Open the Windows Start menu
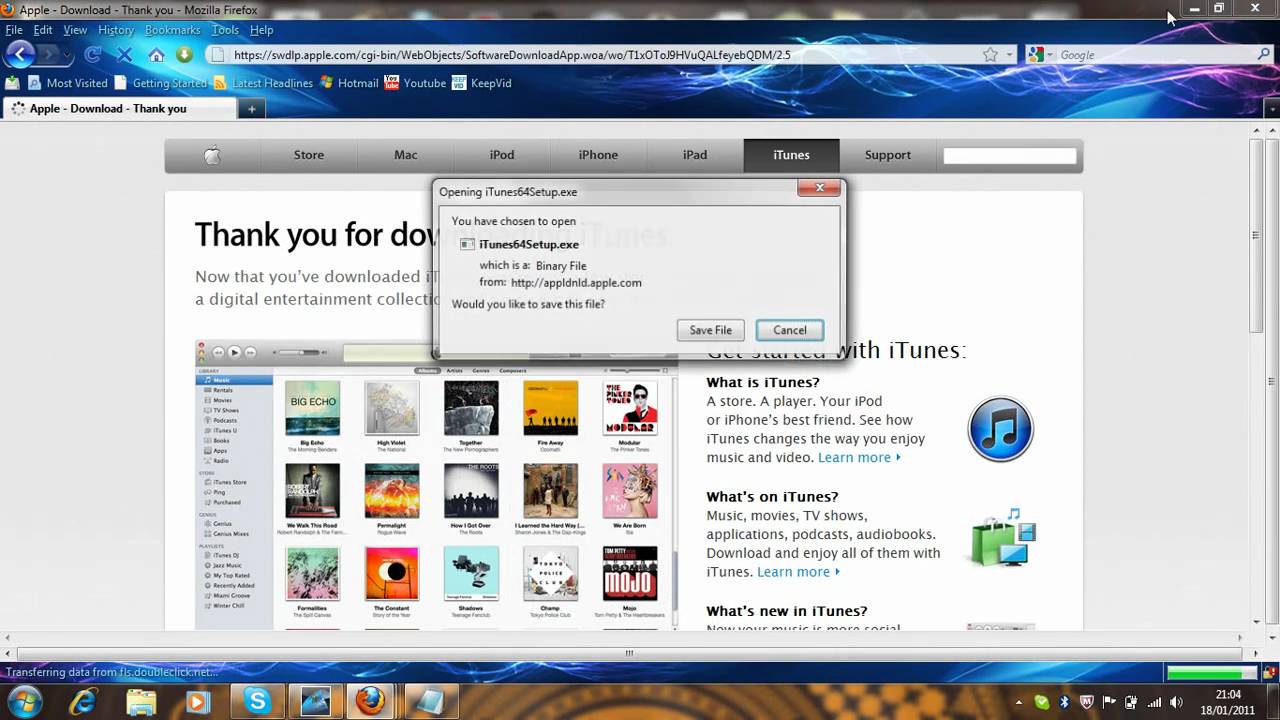1280x720 pixels. [24, 701]
